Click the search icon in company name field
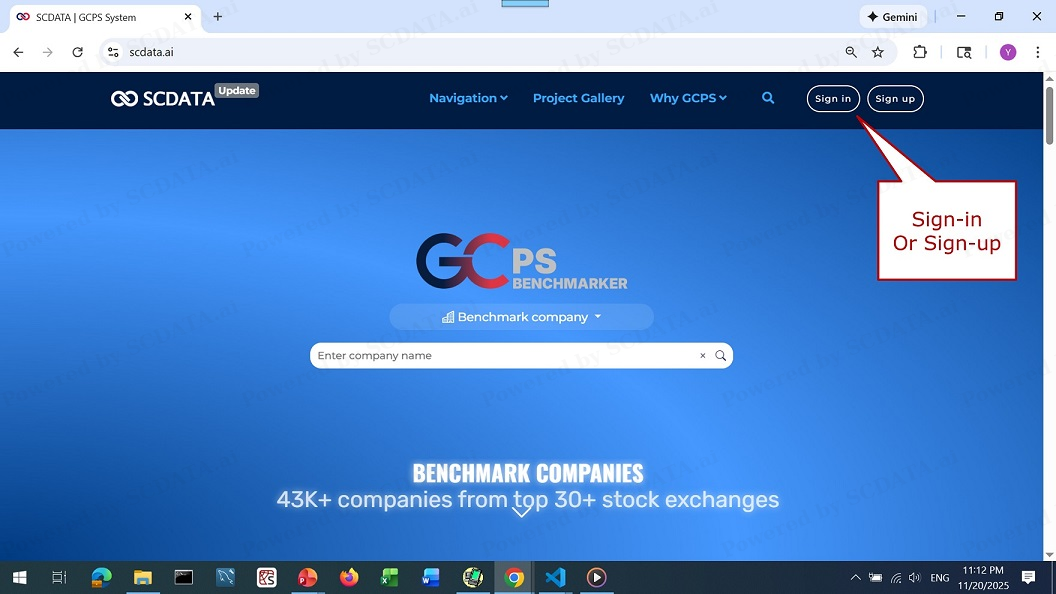This screenshot has height=594, width=1056. (720, 356)
